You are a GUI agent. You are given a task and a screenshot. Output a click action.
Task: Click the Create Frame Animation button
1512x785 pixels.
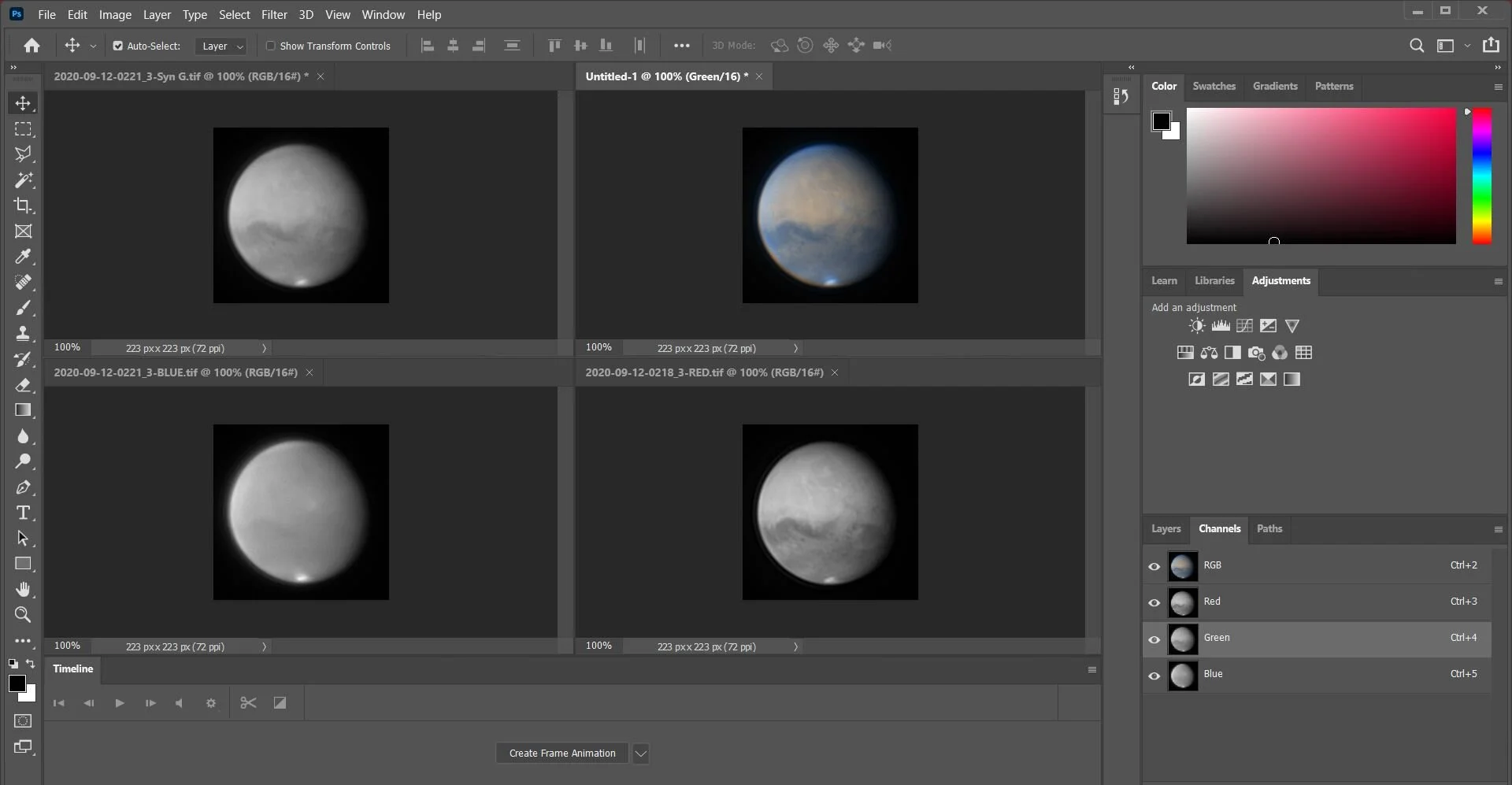561,754
